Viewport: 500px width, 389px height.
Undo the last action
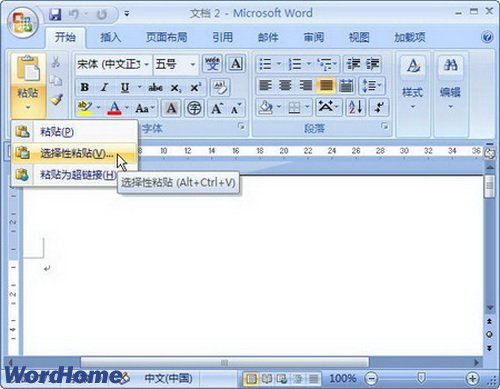[x=74, y=14]
